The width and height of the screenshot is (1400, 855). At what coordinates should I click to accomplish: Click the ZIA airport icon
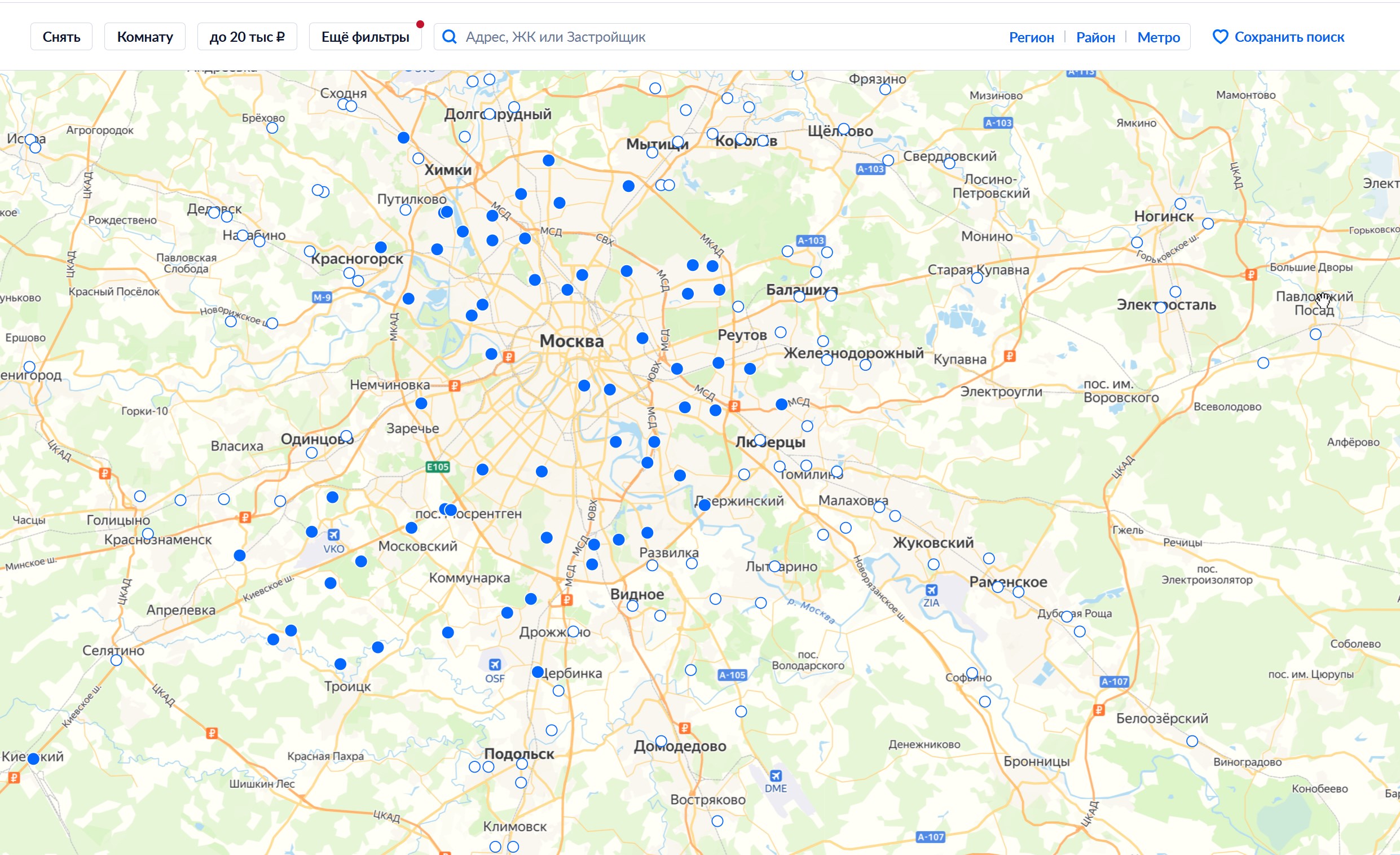pos(931,590)
